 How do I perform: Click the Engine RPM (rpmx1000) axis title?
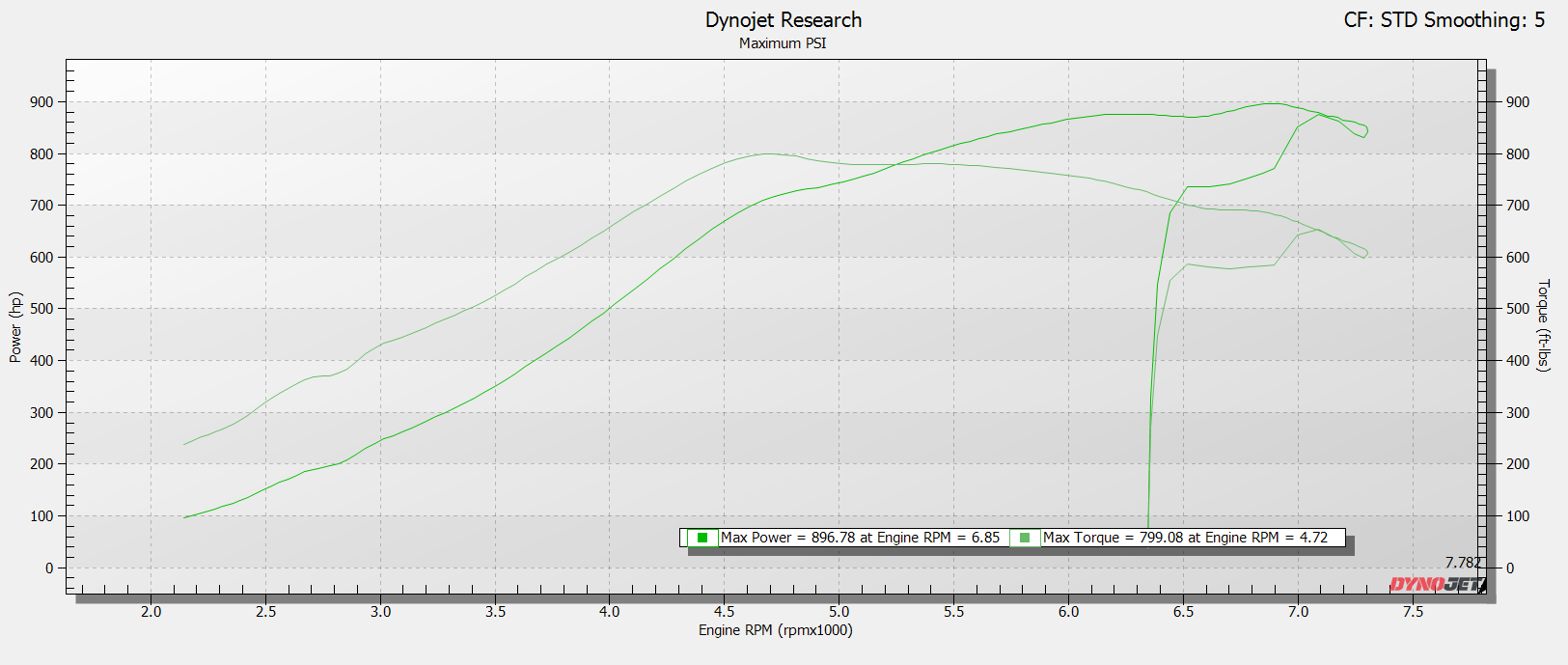click(775, 630)
